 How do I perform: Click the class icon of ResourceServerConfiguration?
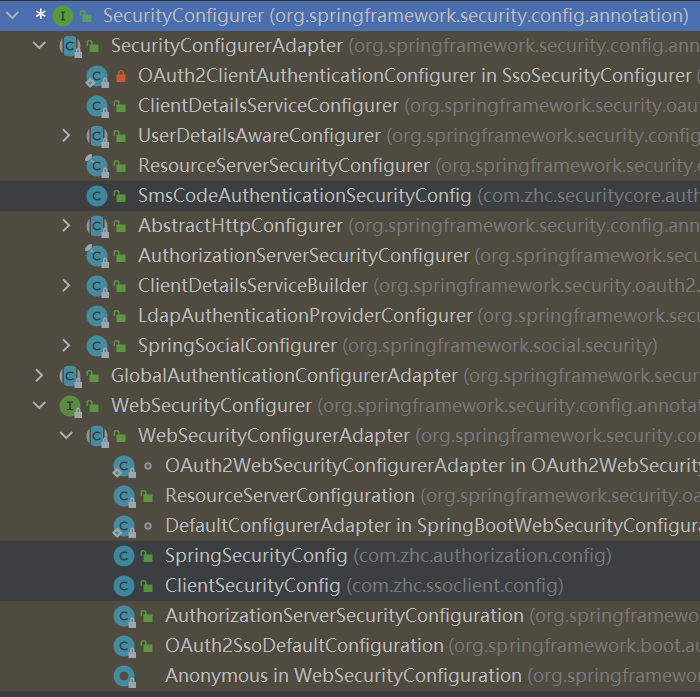124,496
